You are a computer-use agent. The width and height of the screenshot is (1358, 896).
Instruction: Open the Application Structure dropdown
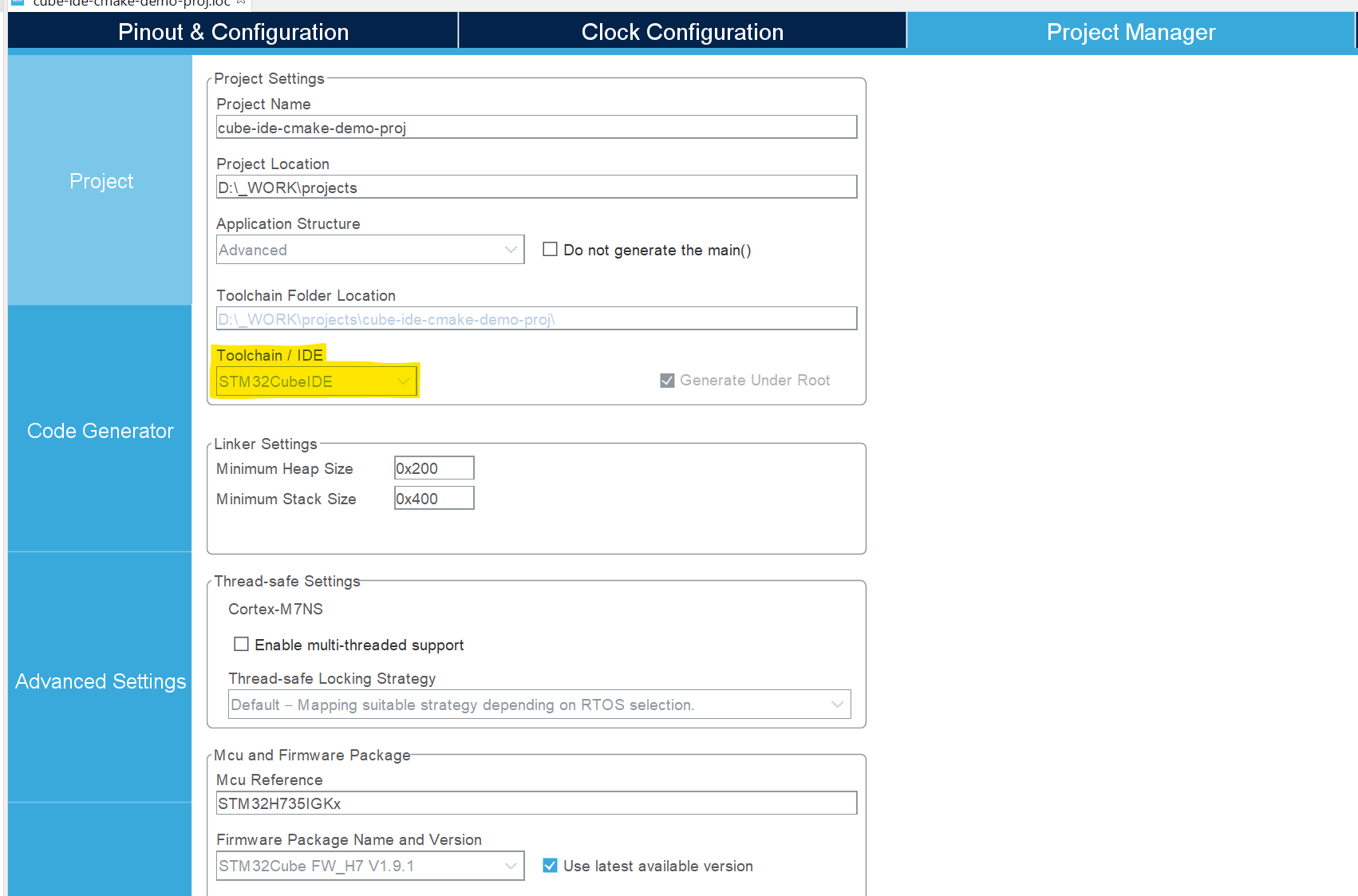tap(370, 250)
